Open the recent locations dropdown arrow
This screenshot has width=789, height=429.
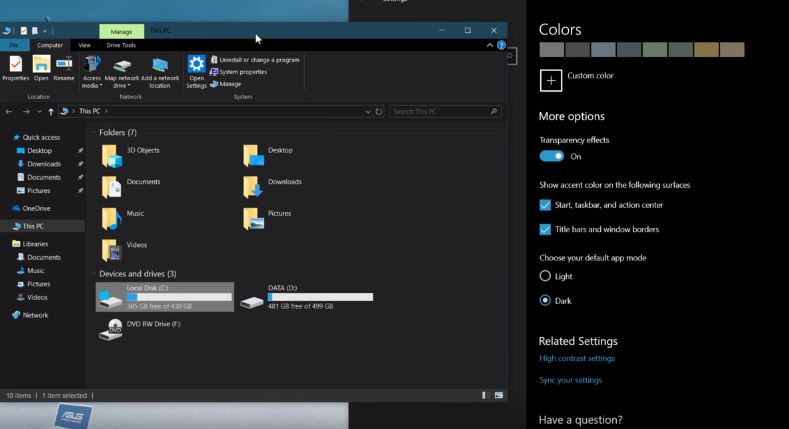39,112
